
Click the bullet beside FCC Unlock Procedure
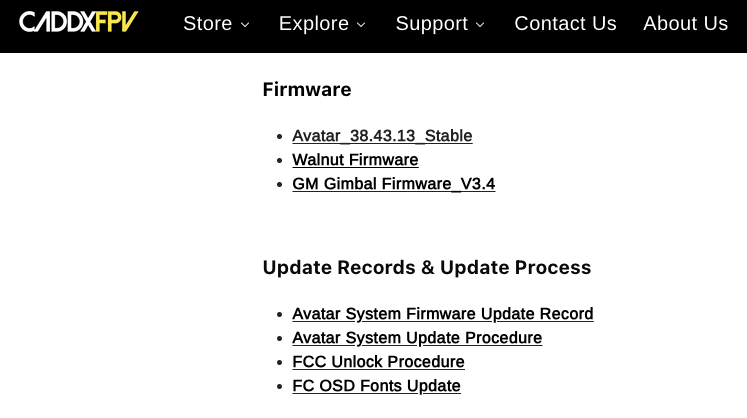(x=279, y=363)
